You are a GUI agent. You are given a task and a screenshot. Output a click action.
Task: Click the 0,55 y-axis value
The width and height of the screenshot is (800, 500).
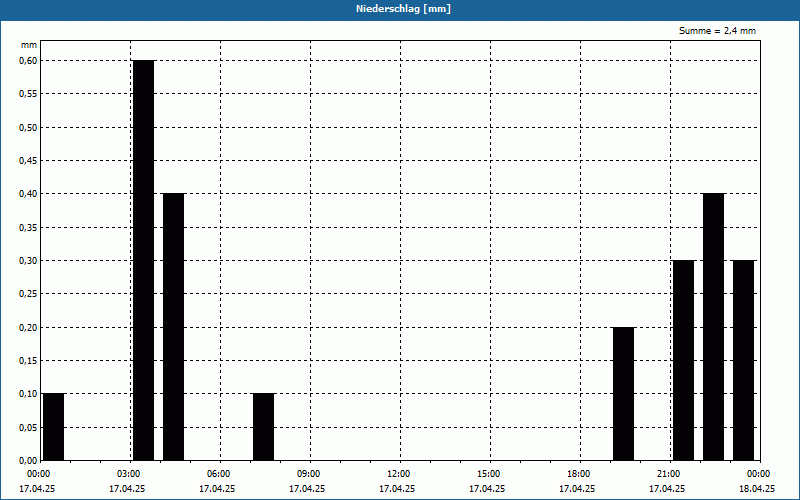coord(28,94)
